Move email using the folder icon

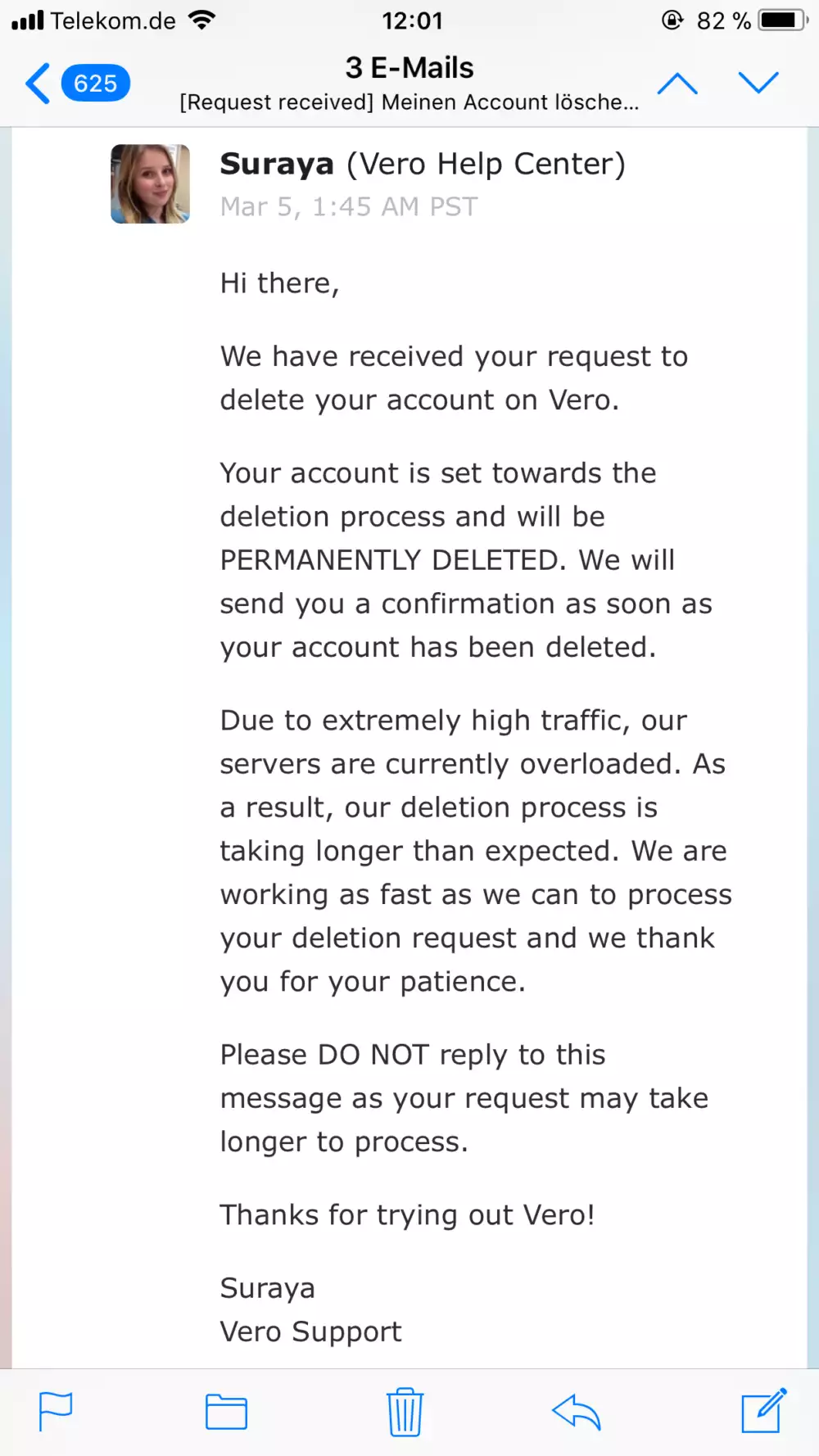pos(226,1412)
